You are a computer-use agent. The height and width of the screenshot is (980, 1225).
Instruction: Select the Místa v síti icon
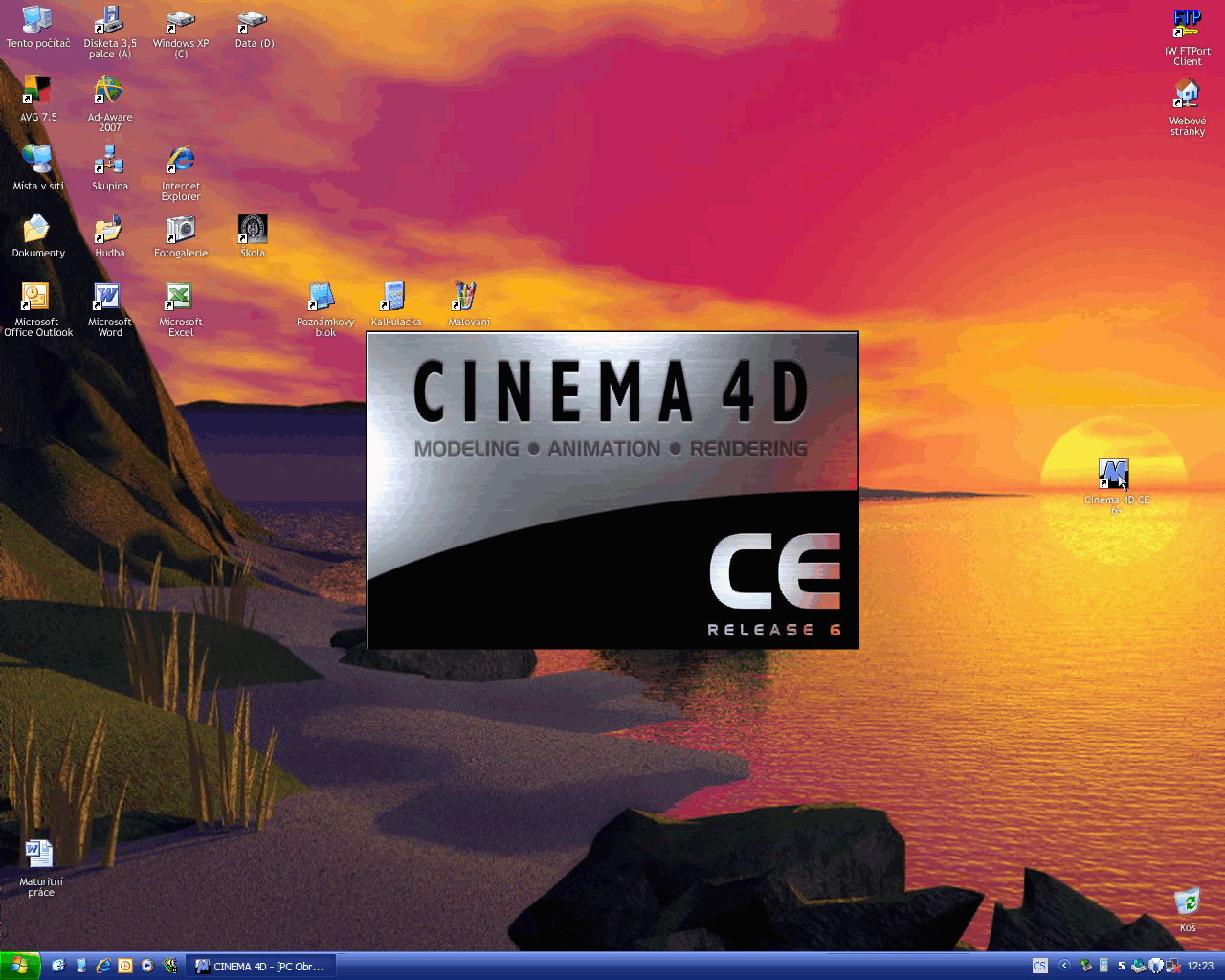(x=37, y=167)
